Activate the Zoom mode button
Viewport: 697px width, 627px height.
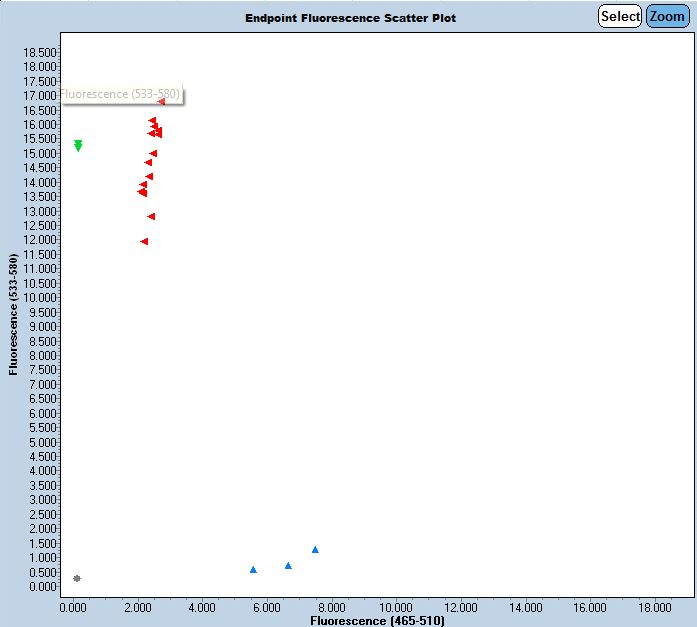click(x=667, y=16)
